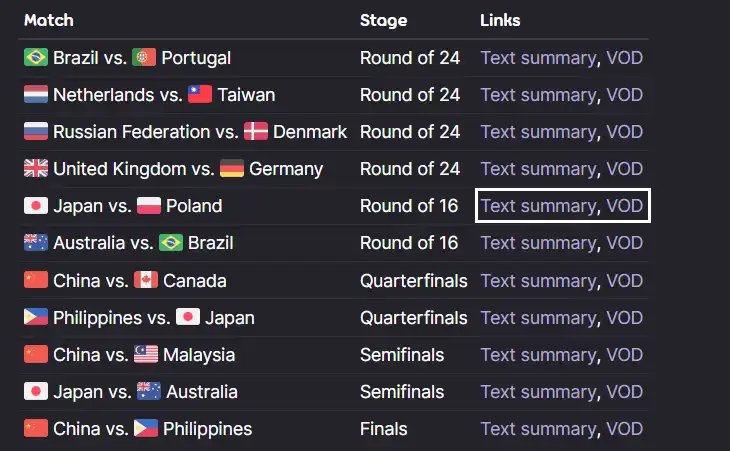Click the Germany flag icon

coord(232,168)
